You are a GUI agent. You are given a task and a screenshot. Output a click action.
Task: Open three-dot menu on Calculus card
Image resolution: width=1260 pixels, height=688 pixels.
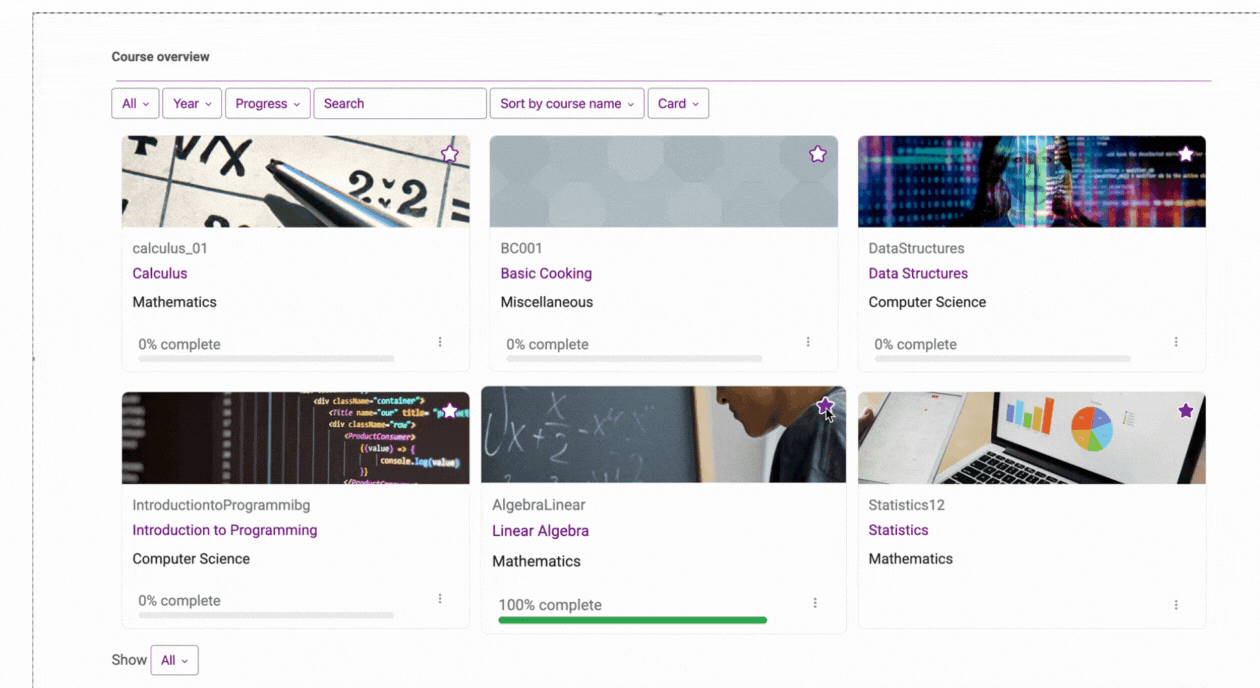click(440, 342)
